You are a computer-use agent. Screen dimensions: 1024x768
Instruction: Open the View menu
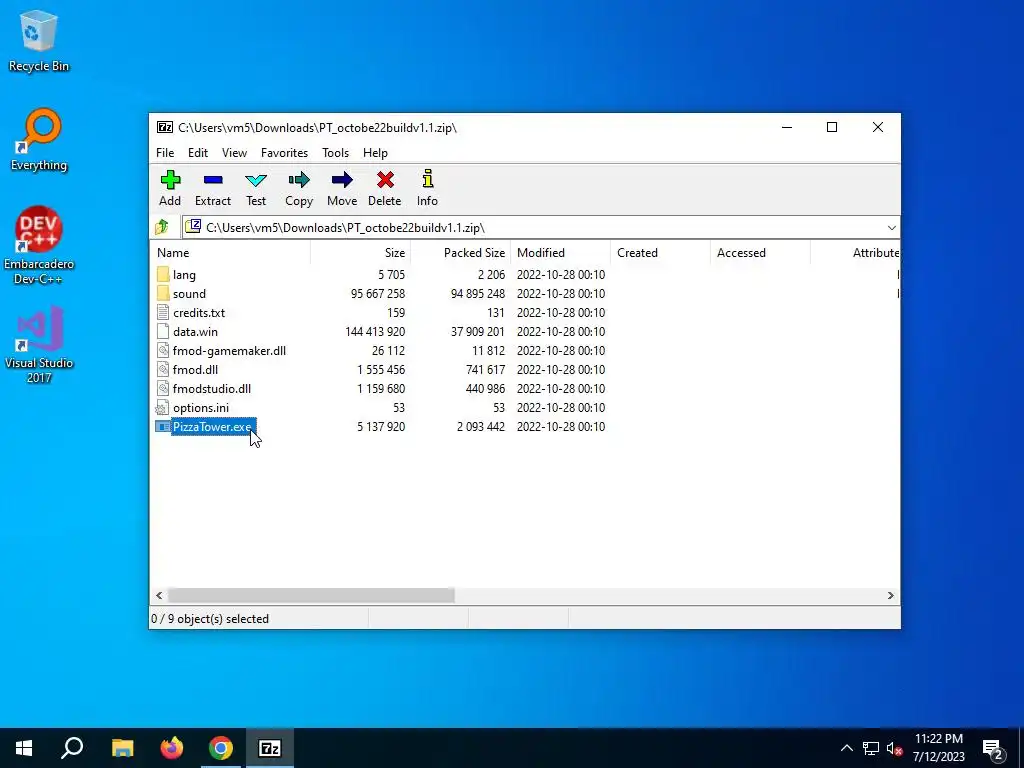pos(234,153)
